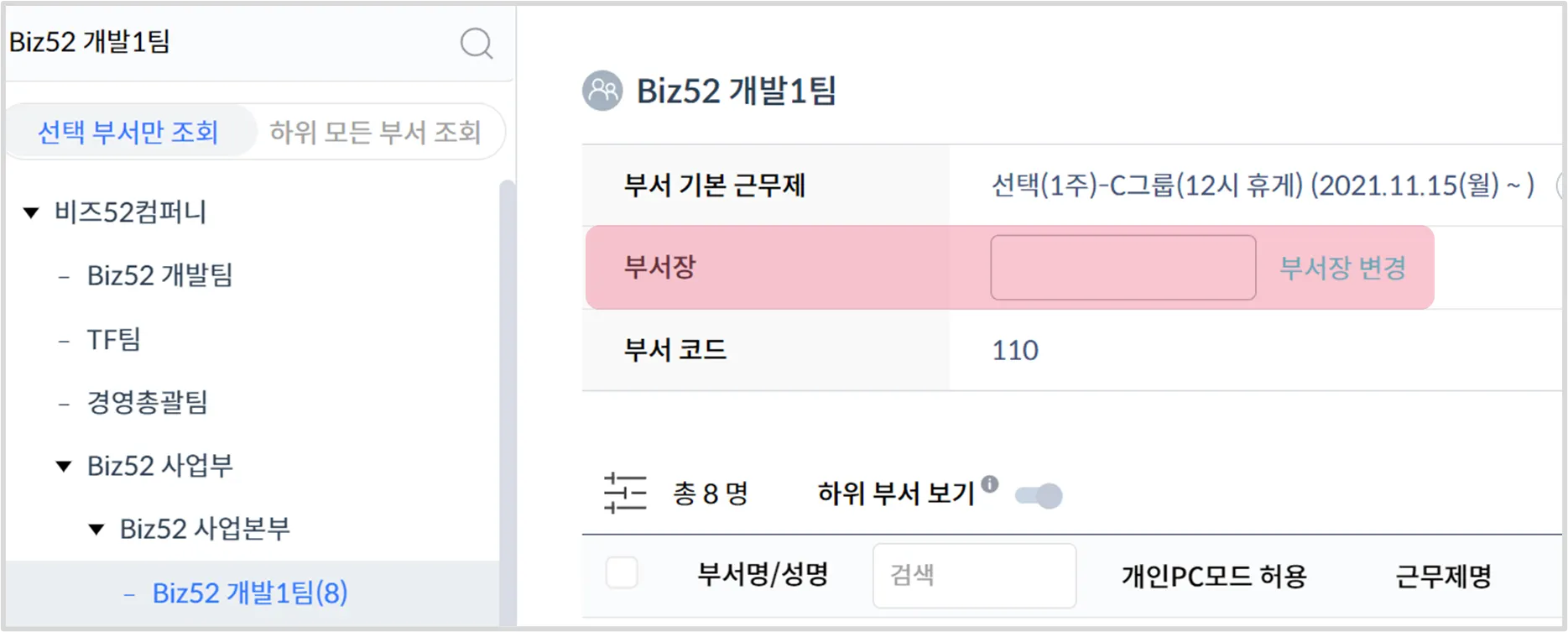Click the Biz52 개발1팀 group avatar icon
The width and height of the screenshot is (1568, 632).
click(602, 91)
